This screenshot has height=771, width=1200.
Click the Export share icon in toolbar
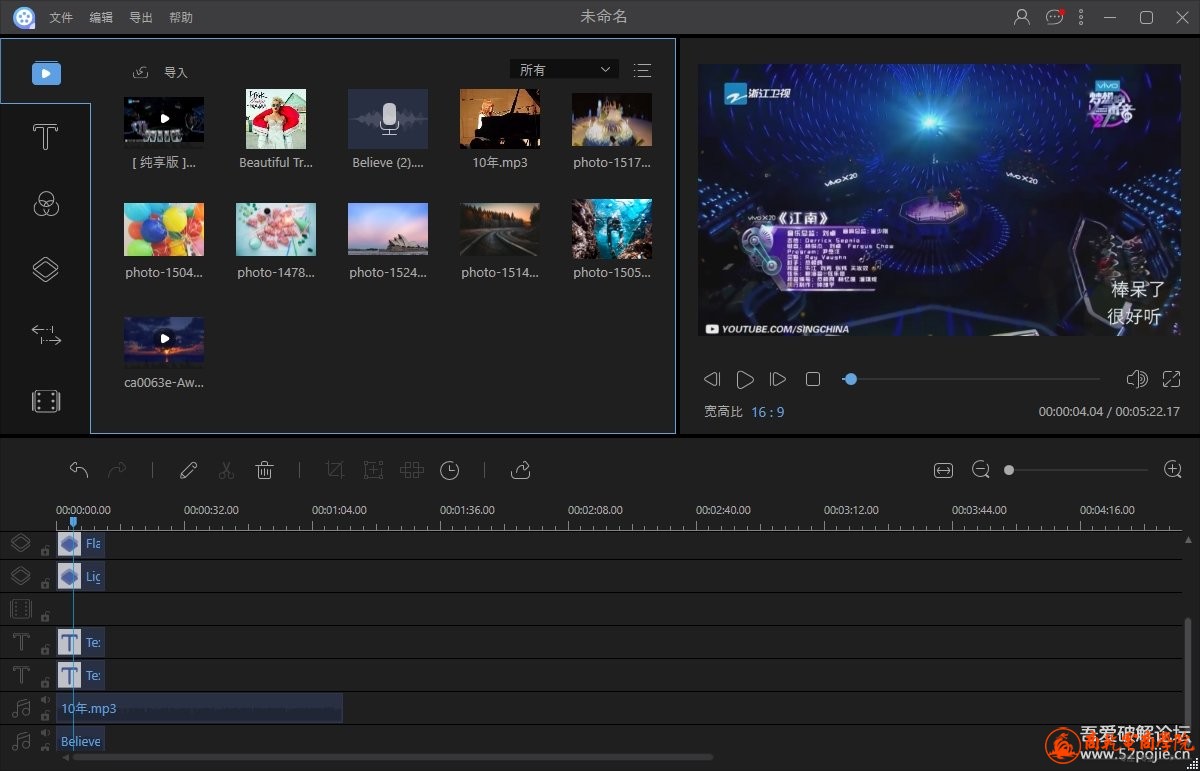point(520,470)
